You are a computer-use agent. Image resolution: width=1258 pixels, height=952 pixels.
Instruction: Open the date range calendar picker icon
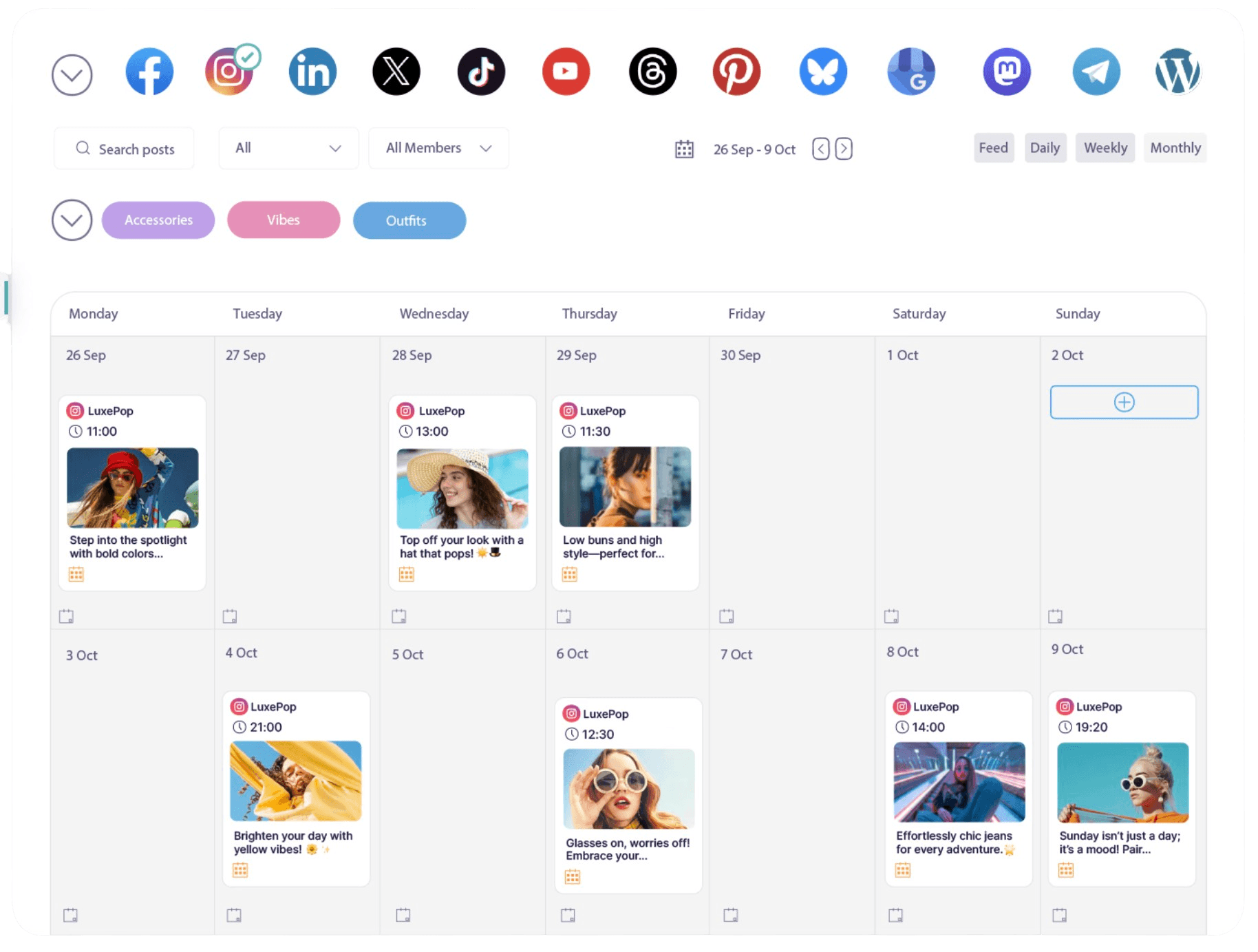click(684, 149)
